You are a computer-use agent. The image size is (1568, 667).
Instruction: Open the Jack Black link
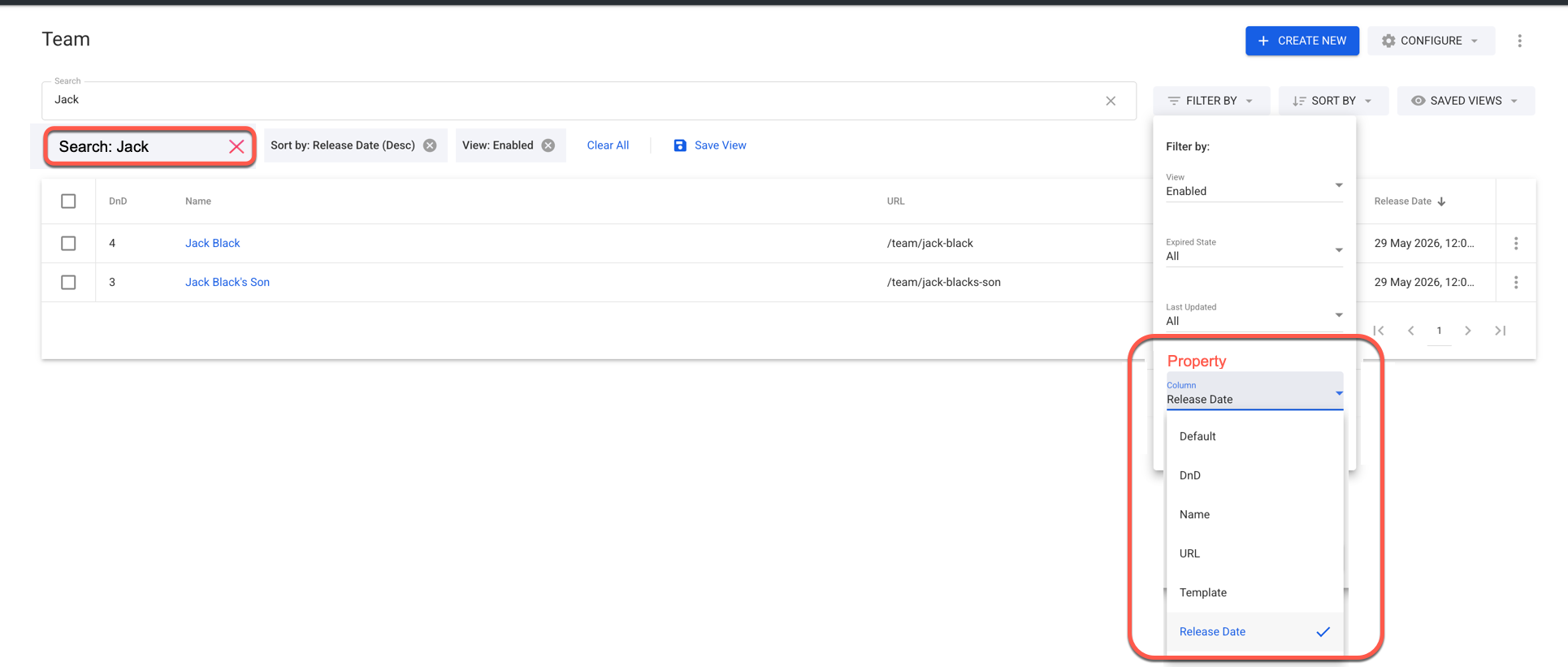212,243
